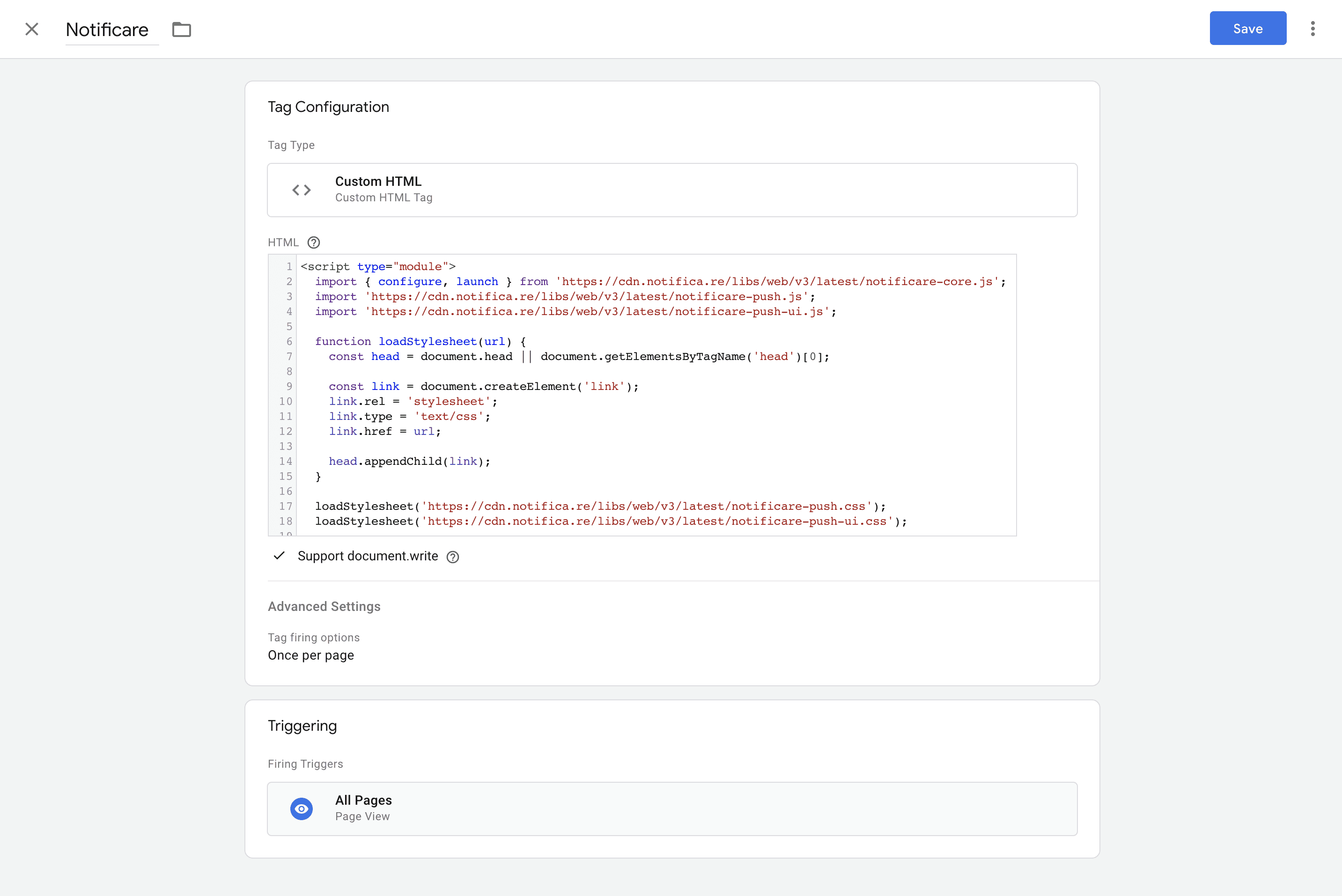Open the folder icon to move the tag

(181, 29)
